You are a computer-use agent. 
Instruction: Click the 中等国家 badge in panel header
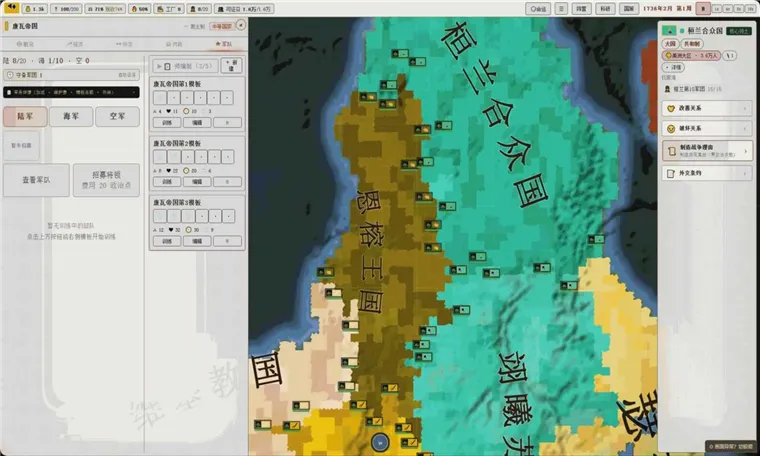point(222,26)
